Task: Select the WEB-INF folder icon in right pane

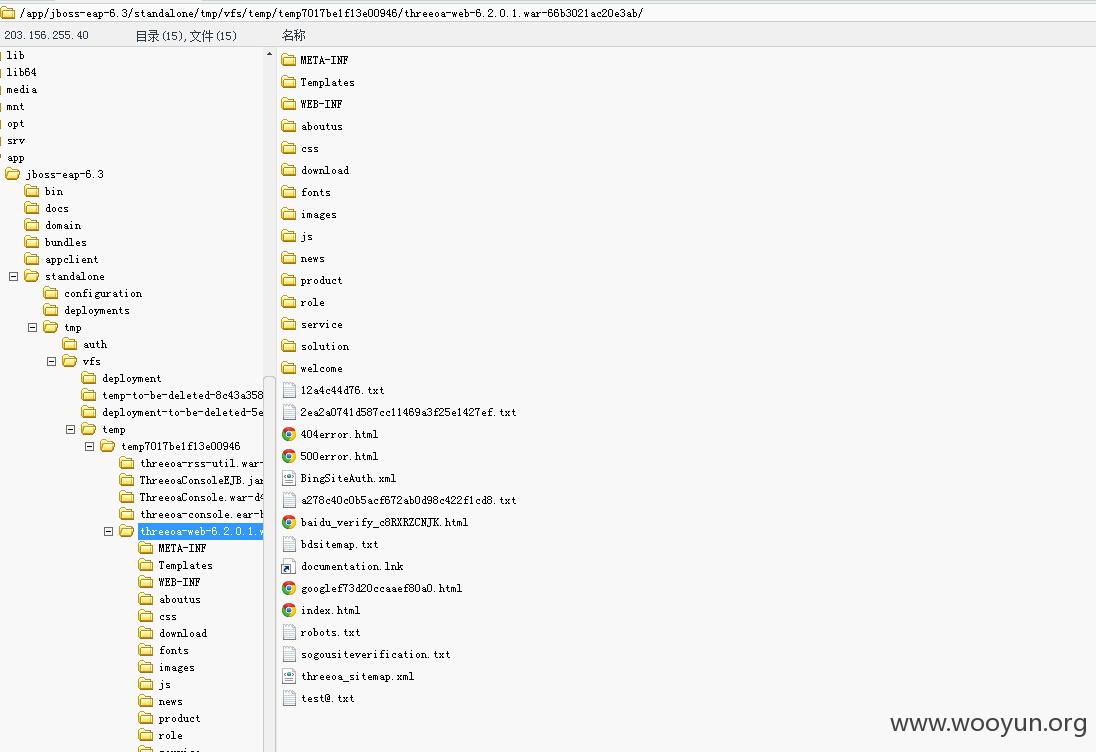Action: click(x=289, y=104)
